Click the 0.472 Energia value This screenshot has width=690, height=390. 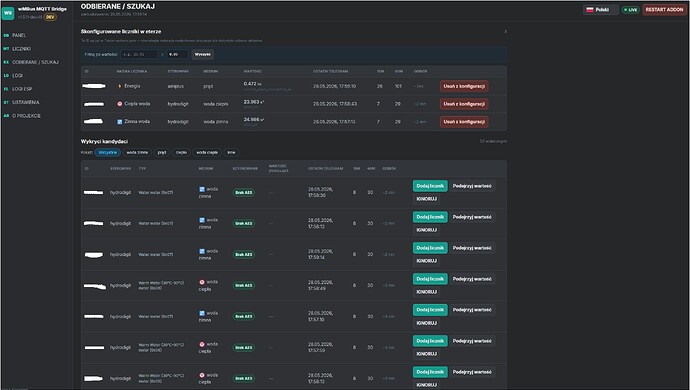(x=253, y=84)
